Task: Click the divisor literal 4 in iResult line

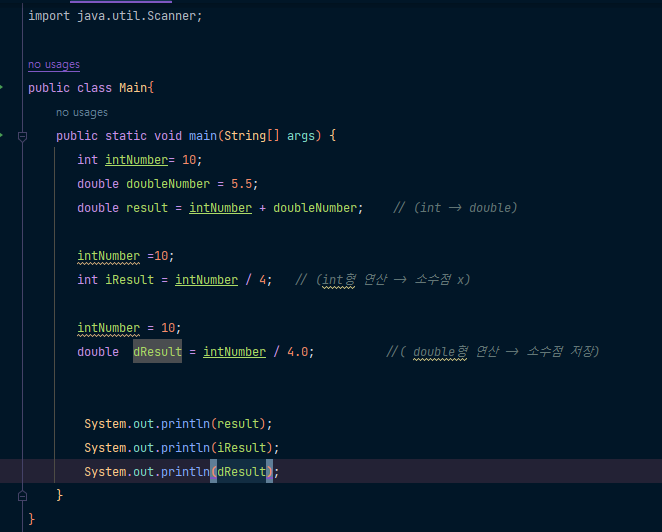Action: pos(263,280)
